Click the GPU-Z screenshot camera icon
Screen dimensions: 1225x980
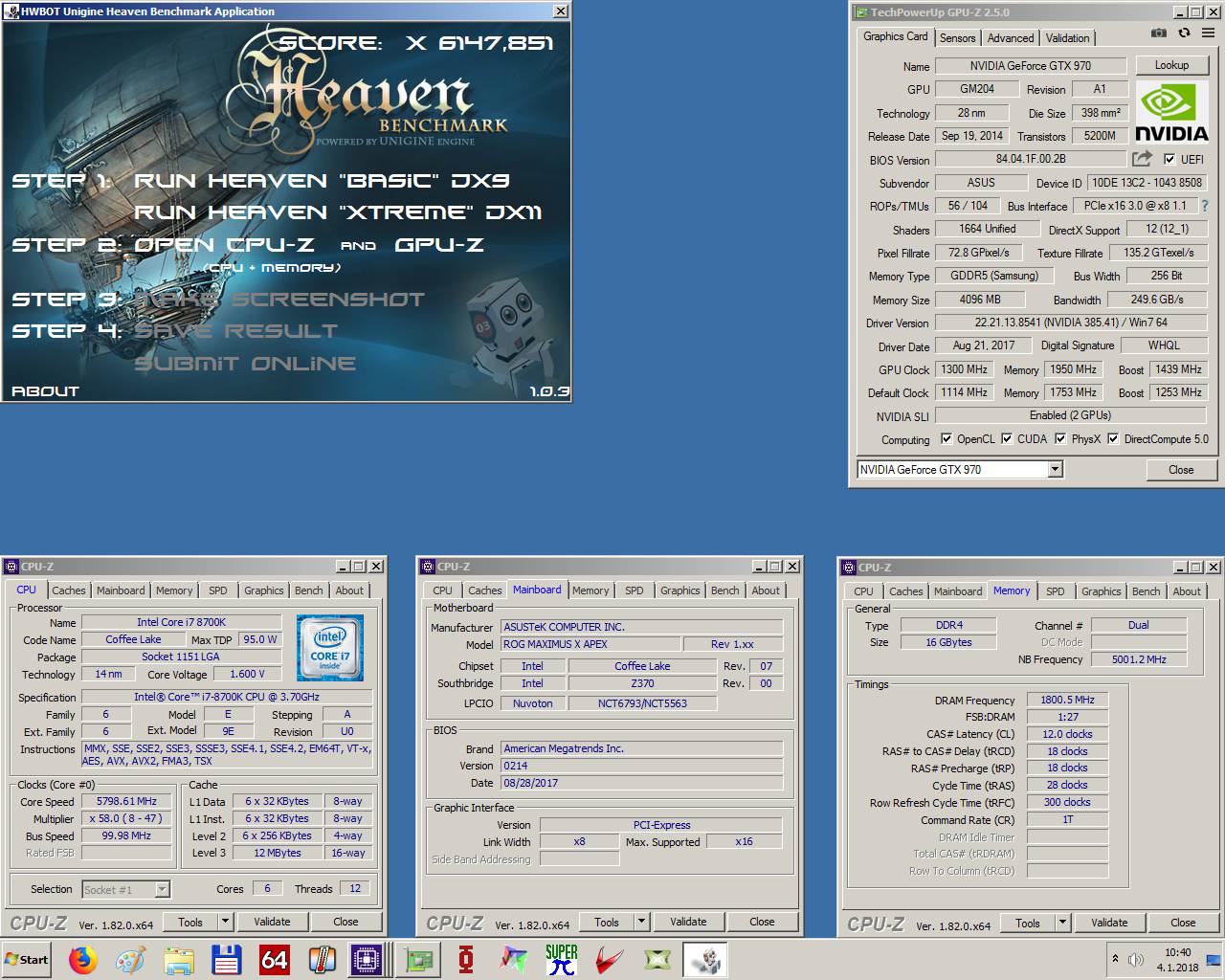1158,33
